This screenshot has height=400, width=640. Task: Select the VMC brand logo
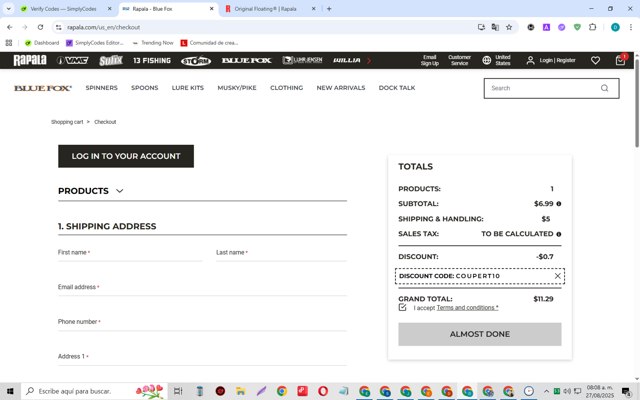pyautogui.click(x=72, y=60)
